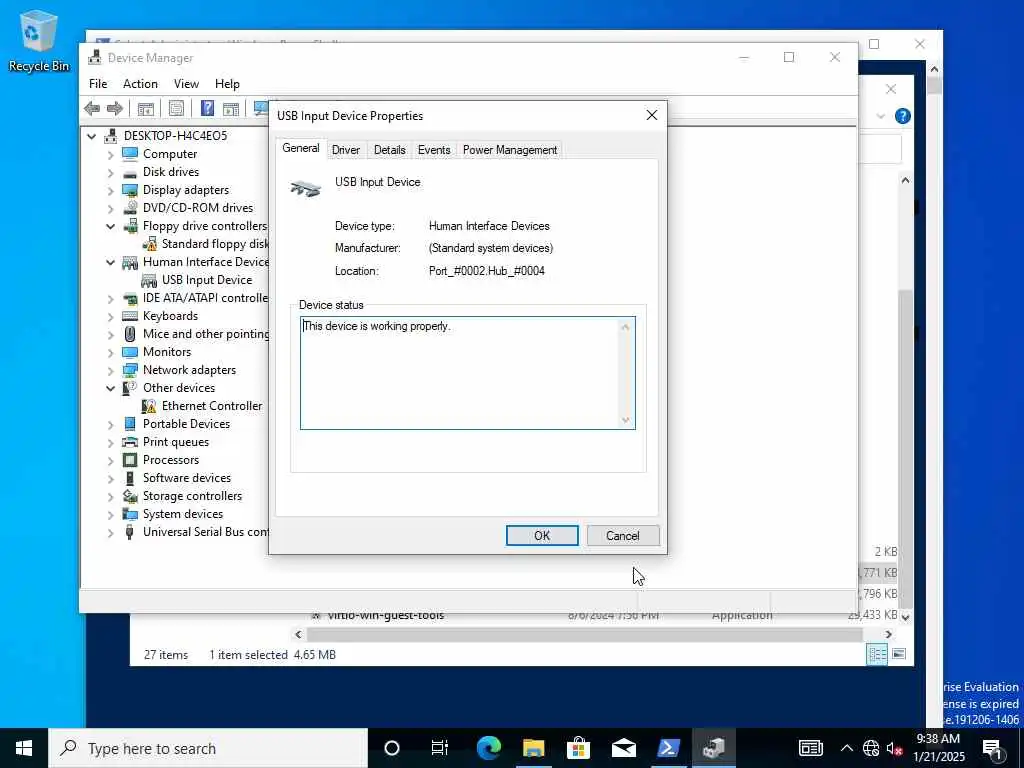Switch to PowerShell in the taskbar
This screenshot has width=1024, height=768.
[668, 748]
